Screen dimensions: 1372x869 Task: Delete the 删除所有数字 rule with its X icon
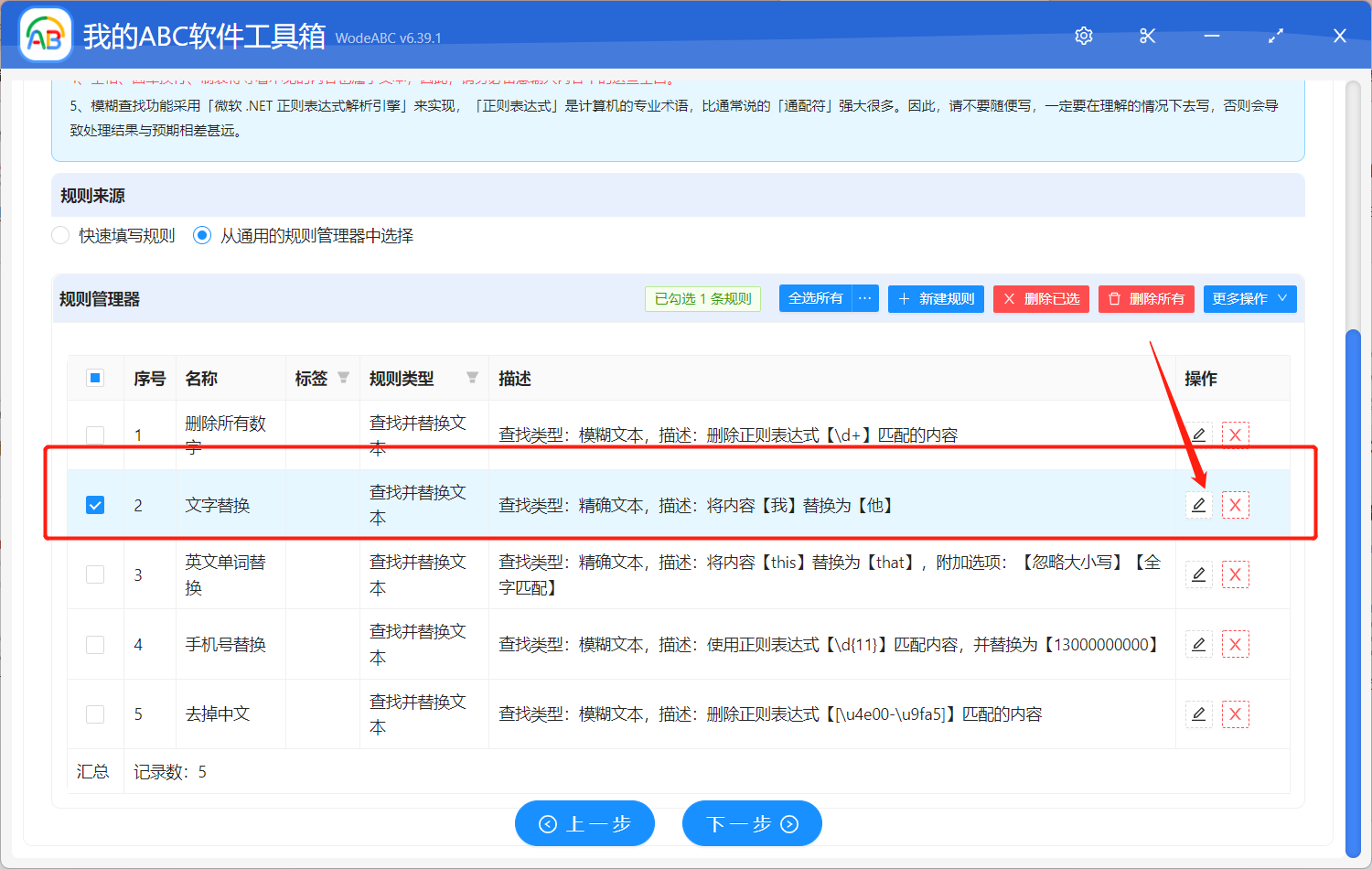1236,434
